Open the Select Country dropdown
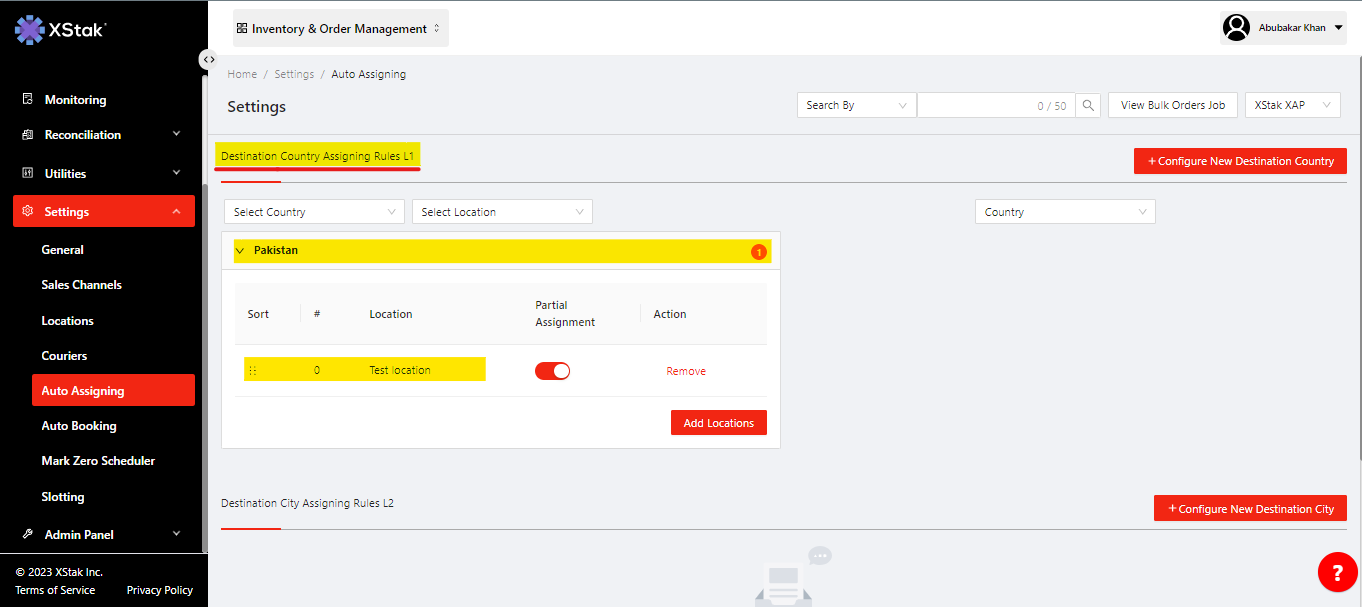Screen dimensions: 1362x607 pyautogui.click(x=314, y=212)
